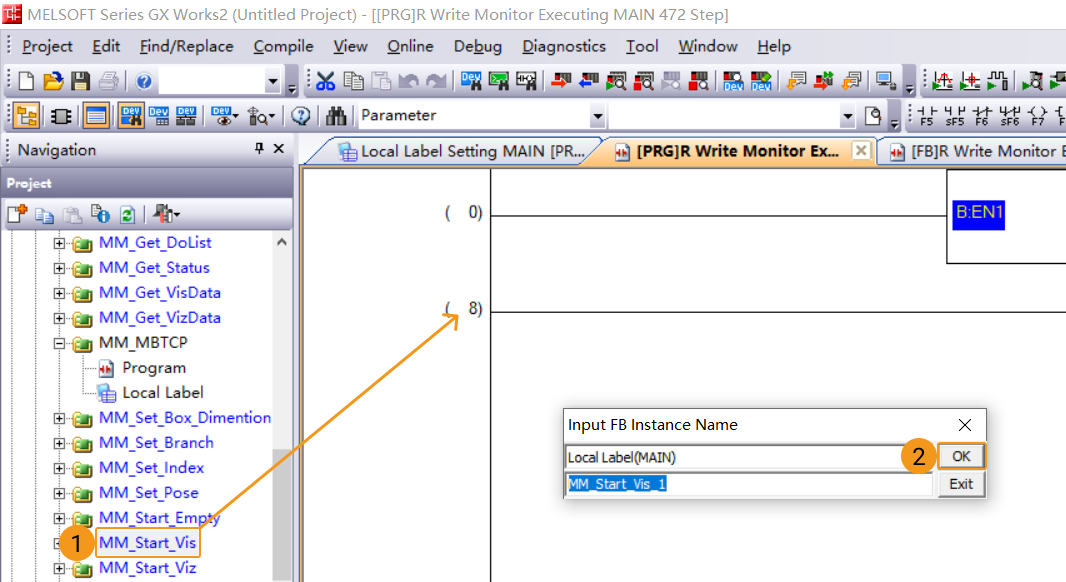Click Exit in Input FB Instance Name dialog
1066x582 pixels.
[x=961, y=484]
